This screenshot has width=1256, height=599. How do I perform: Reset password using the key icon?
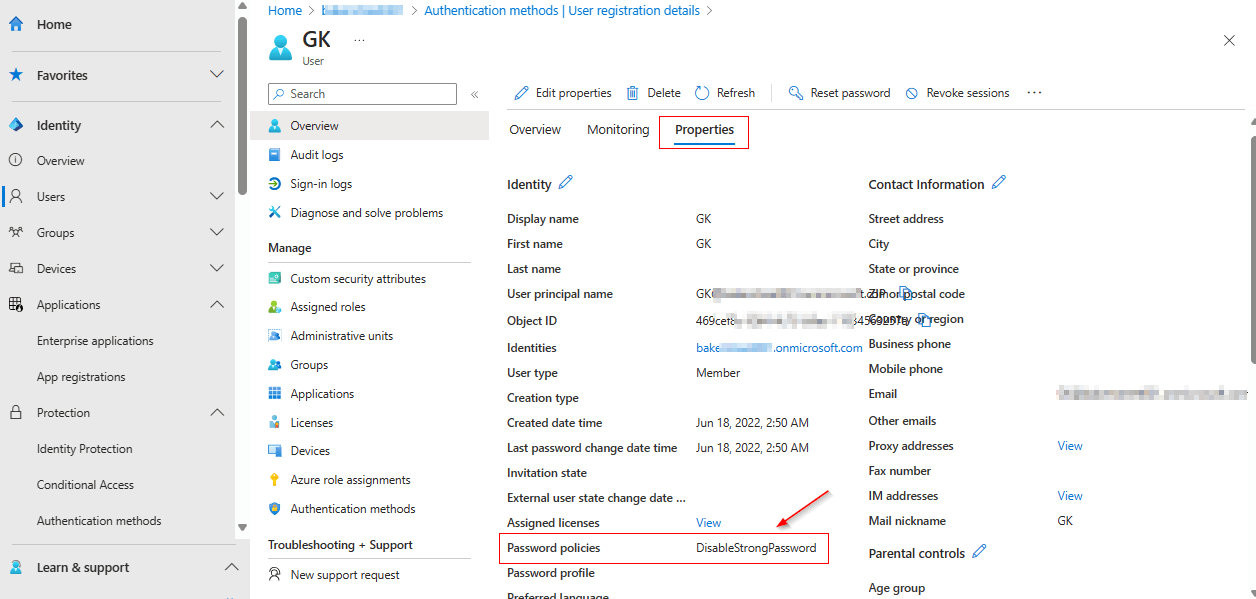coord(795,92)
